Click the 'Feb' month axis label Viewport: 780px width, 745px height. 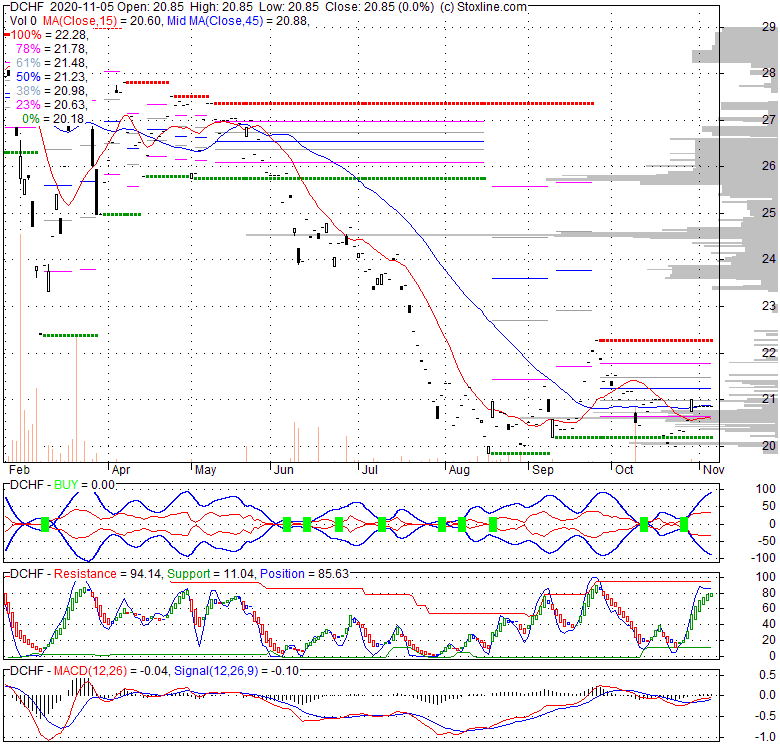point(19,470)
